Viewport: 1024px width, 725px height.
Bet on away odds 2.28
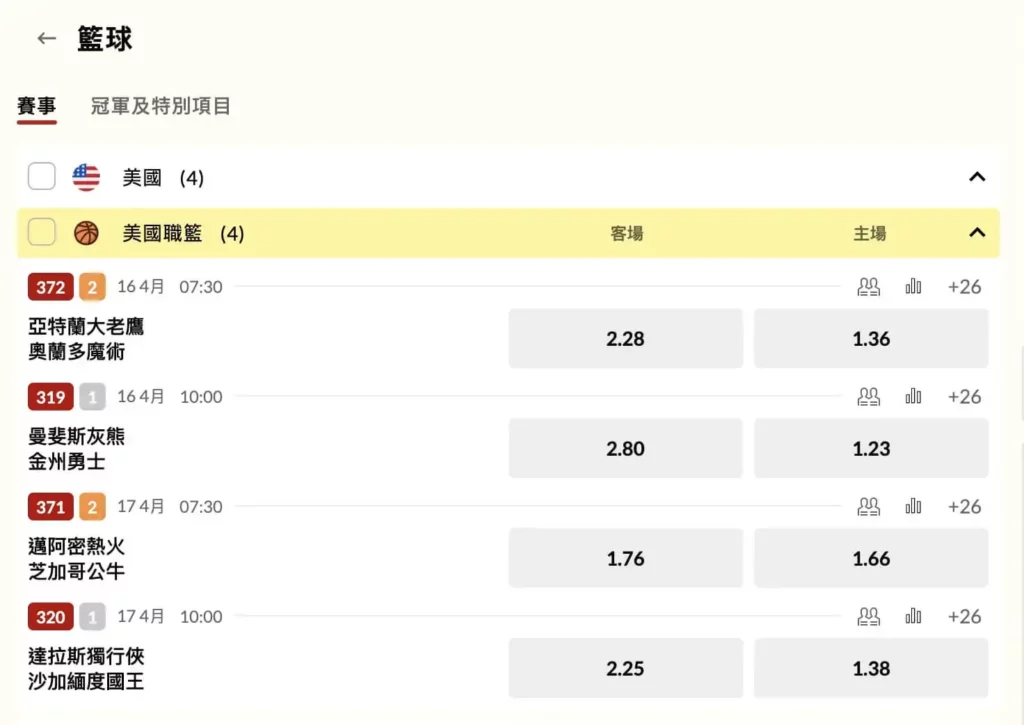click(625, 339)
